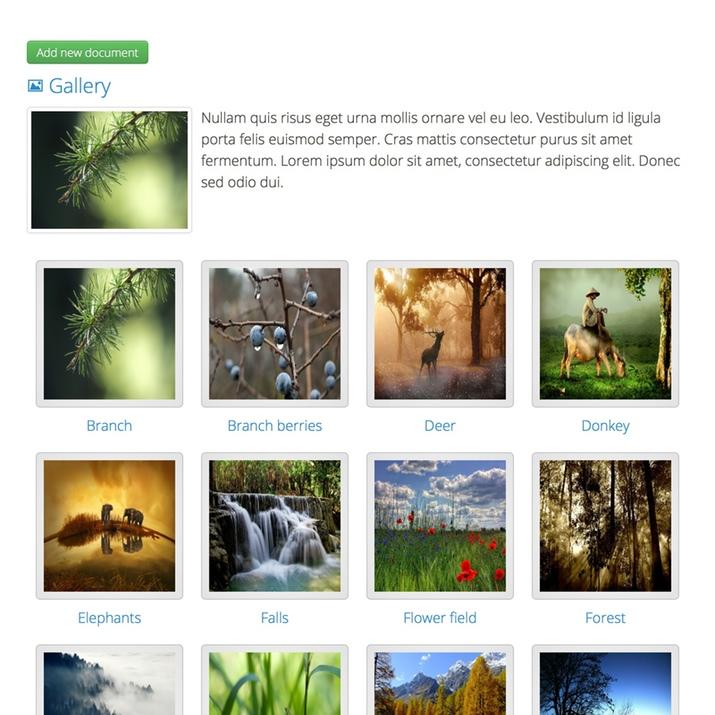The image size is (715, 715).
Task: Click the Donkey caption link
Action: pyautogui.click(x=606, y=426)
